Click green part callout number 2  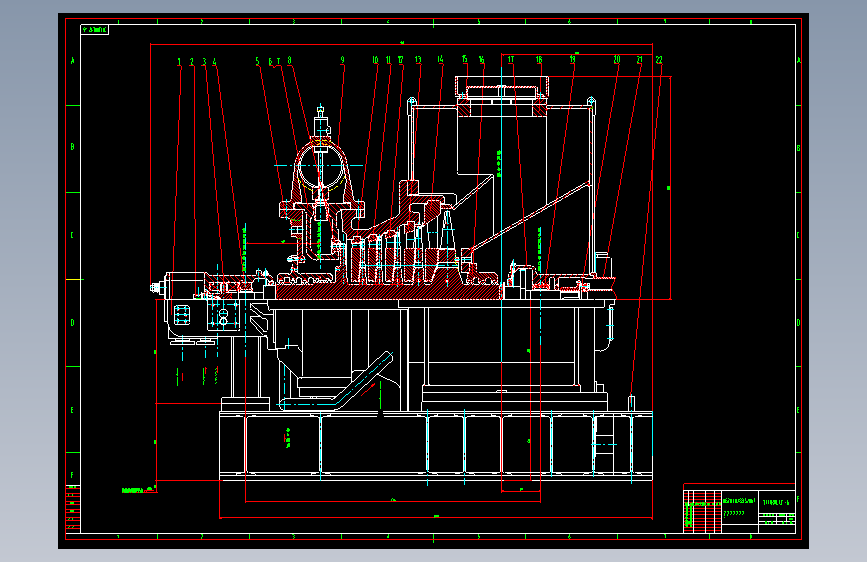tap(192, 61)
